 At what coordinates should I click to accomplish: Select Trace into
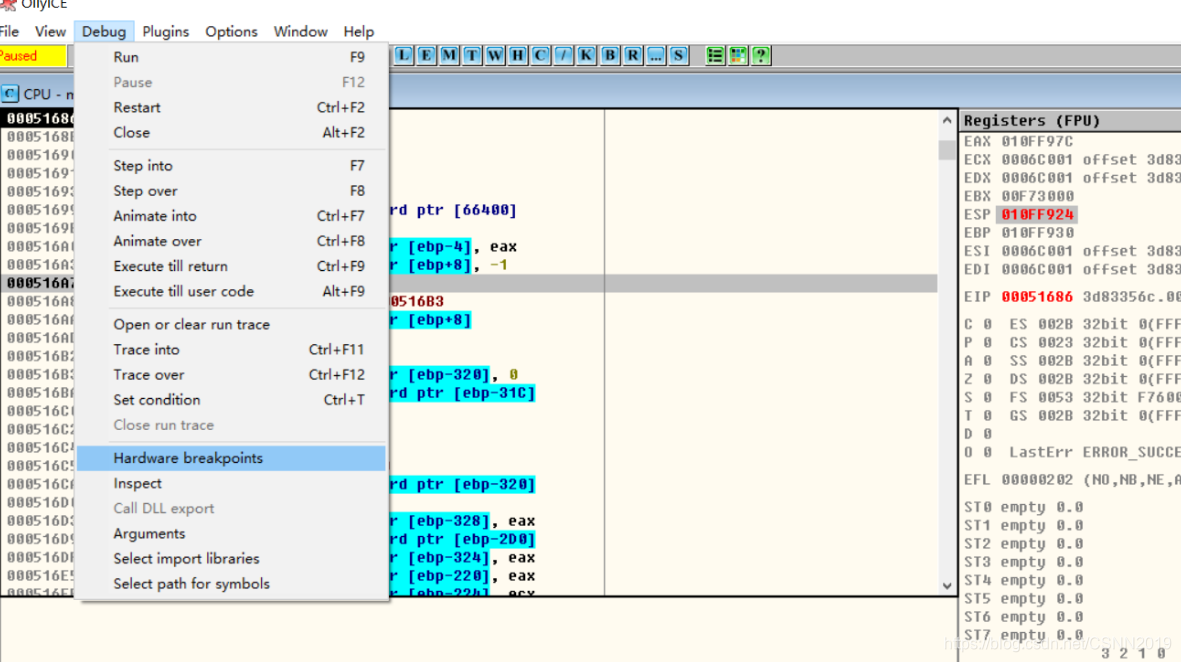231,350
